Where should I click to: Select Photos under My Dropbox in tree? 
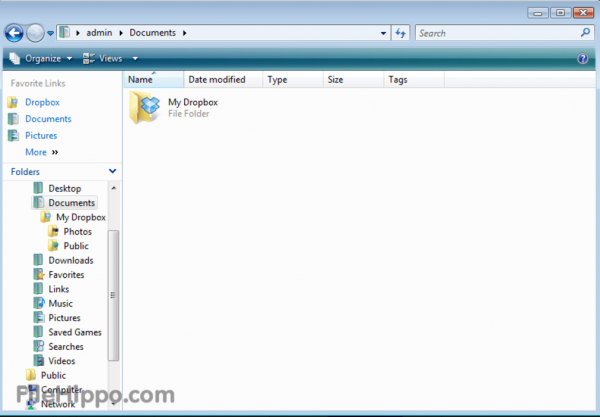pos(78,231)
